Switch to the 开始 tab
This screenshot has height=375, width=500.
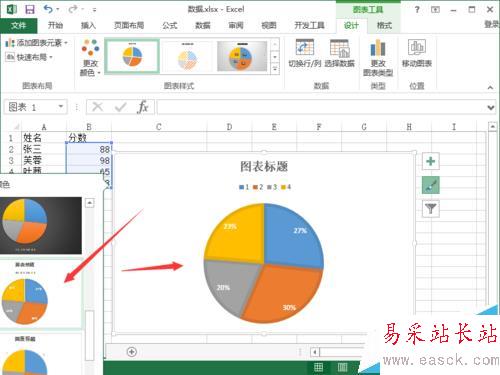(55, 25)
